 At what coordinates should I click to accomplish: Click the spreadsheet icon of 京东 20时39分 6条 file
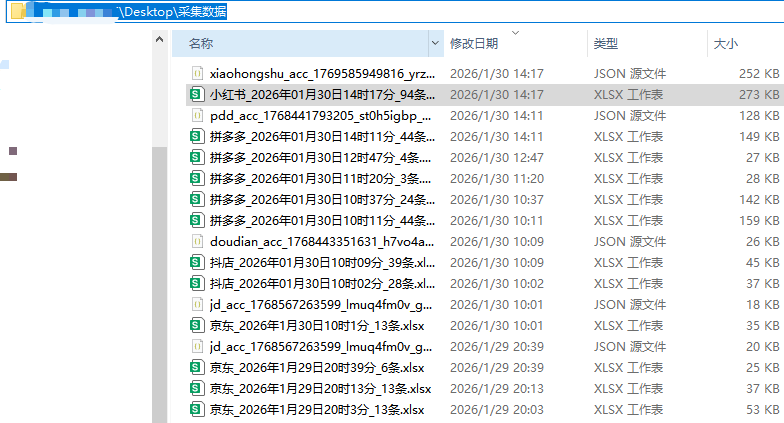(x=197, y=367)
